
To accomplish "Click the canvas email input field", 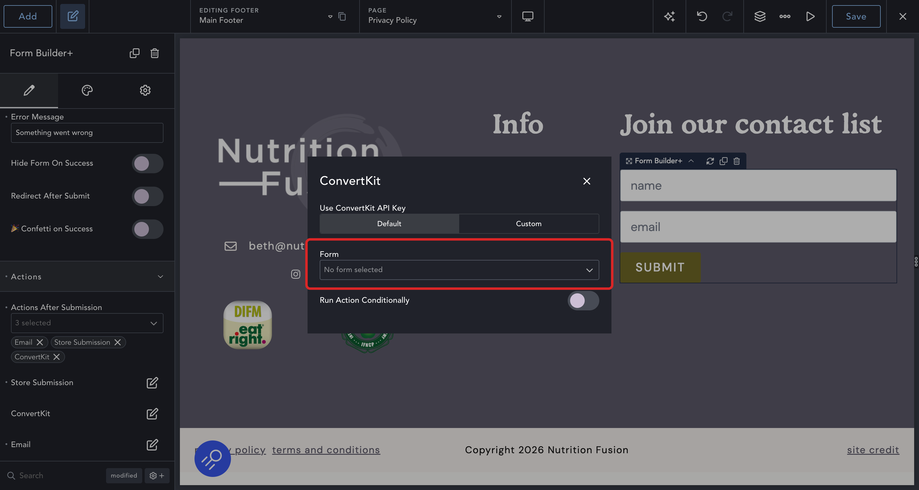I will [758, 227].
